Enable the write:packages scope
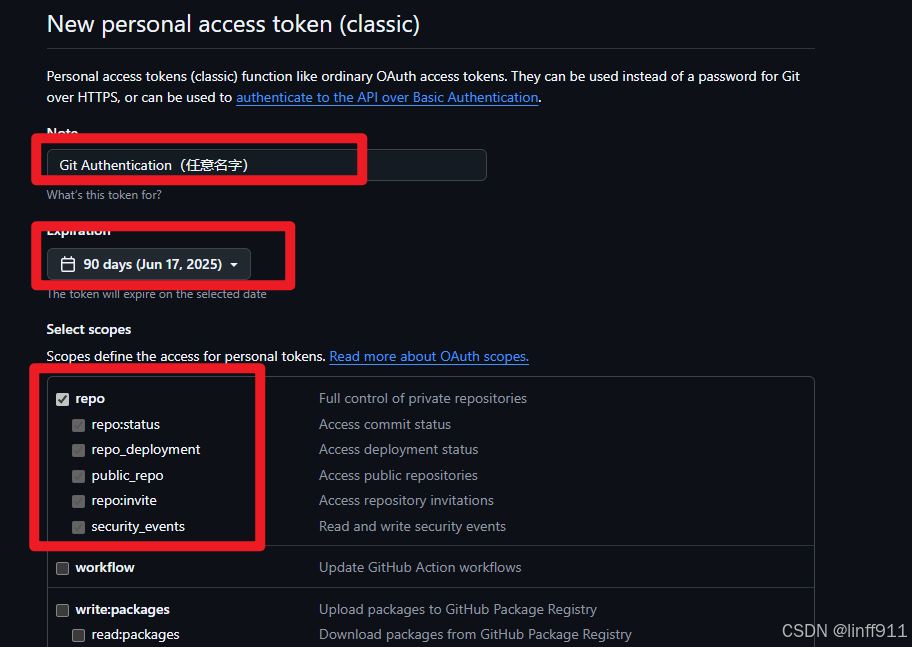Viewport: 912px width, 647px height. [63, 609]
